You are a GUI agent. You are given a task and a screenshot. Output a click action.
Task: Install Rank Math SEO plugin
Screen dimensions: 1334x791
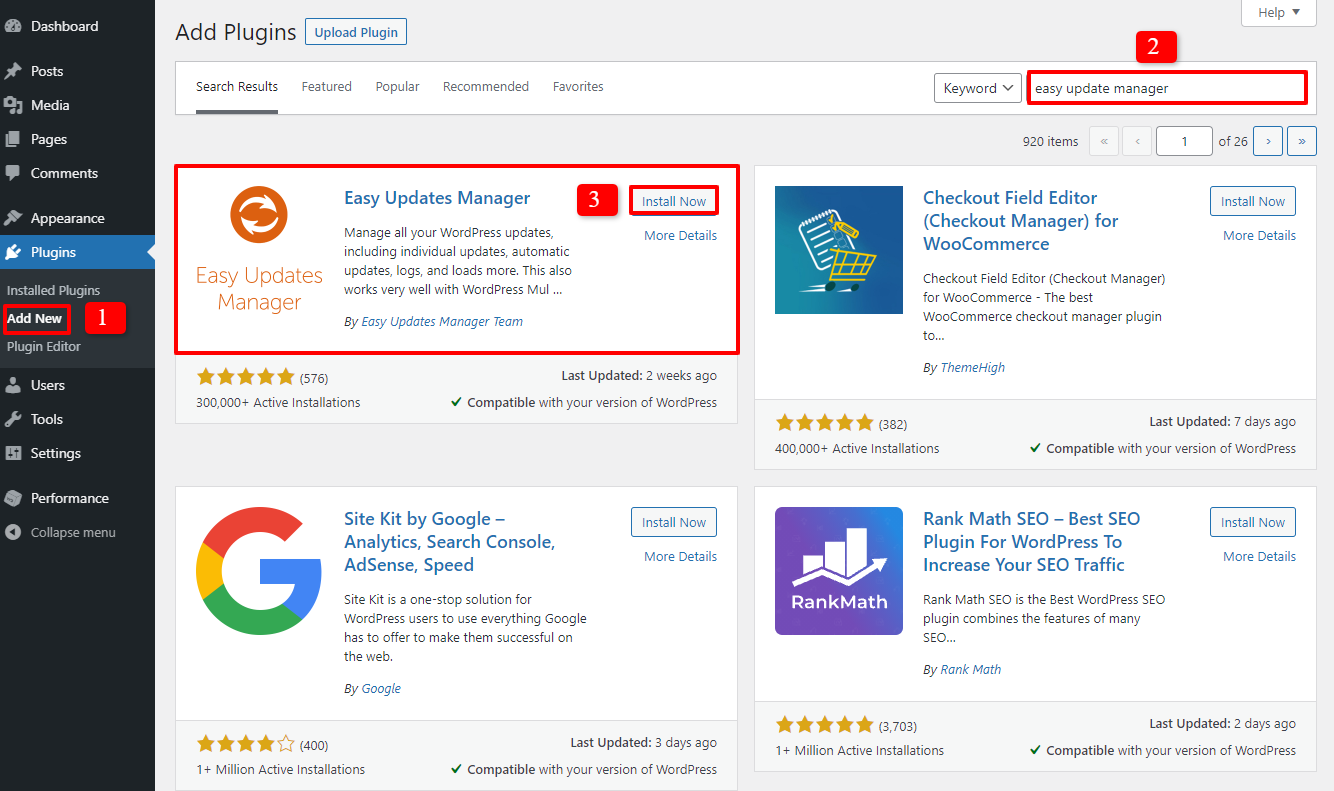tap(1253, 522)
